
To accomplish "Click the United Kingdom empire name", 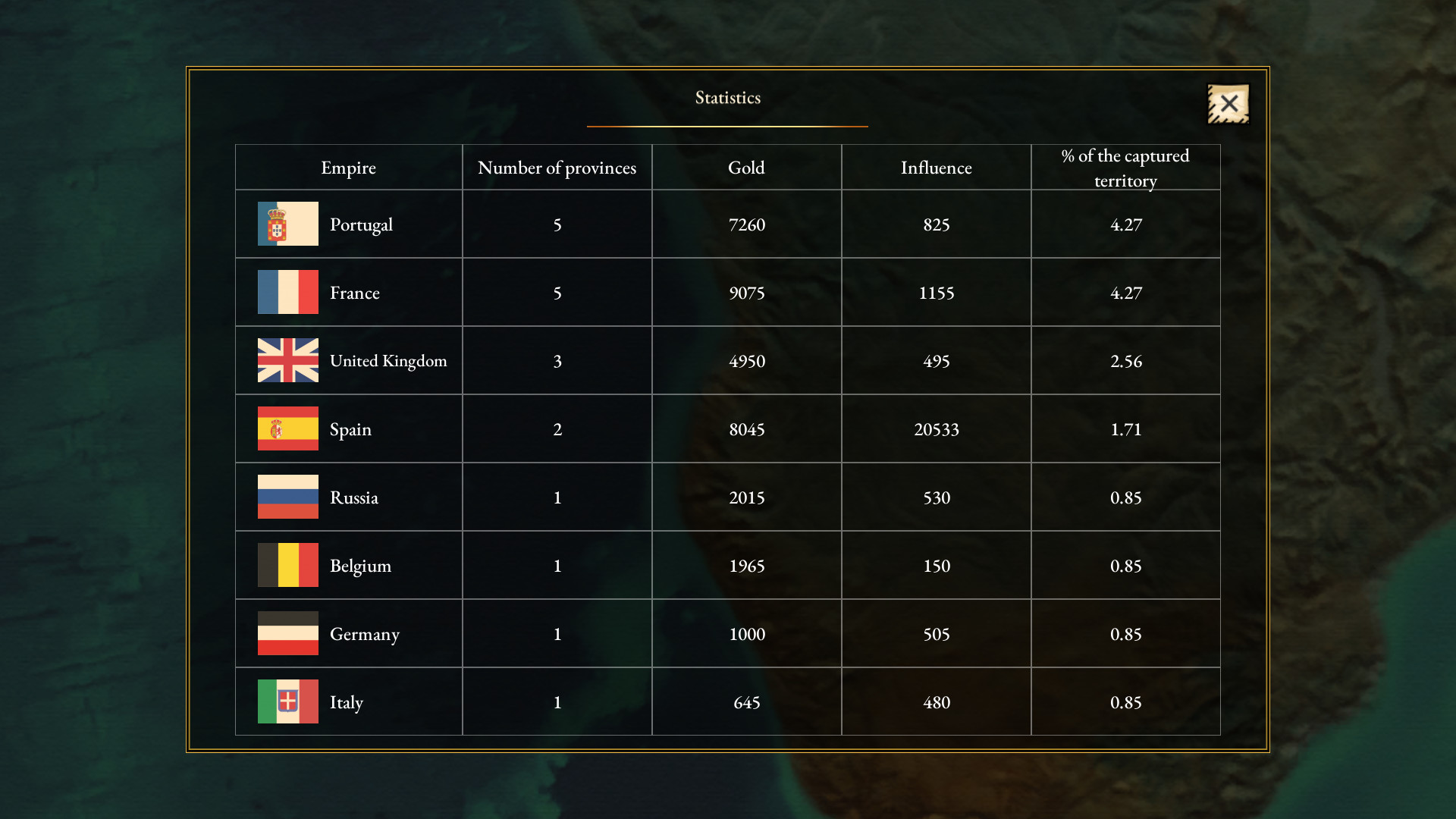I will point(388,361).
